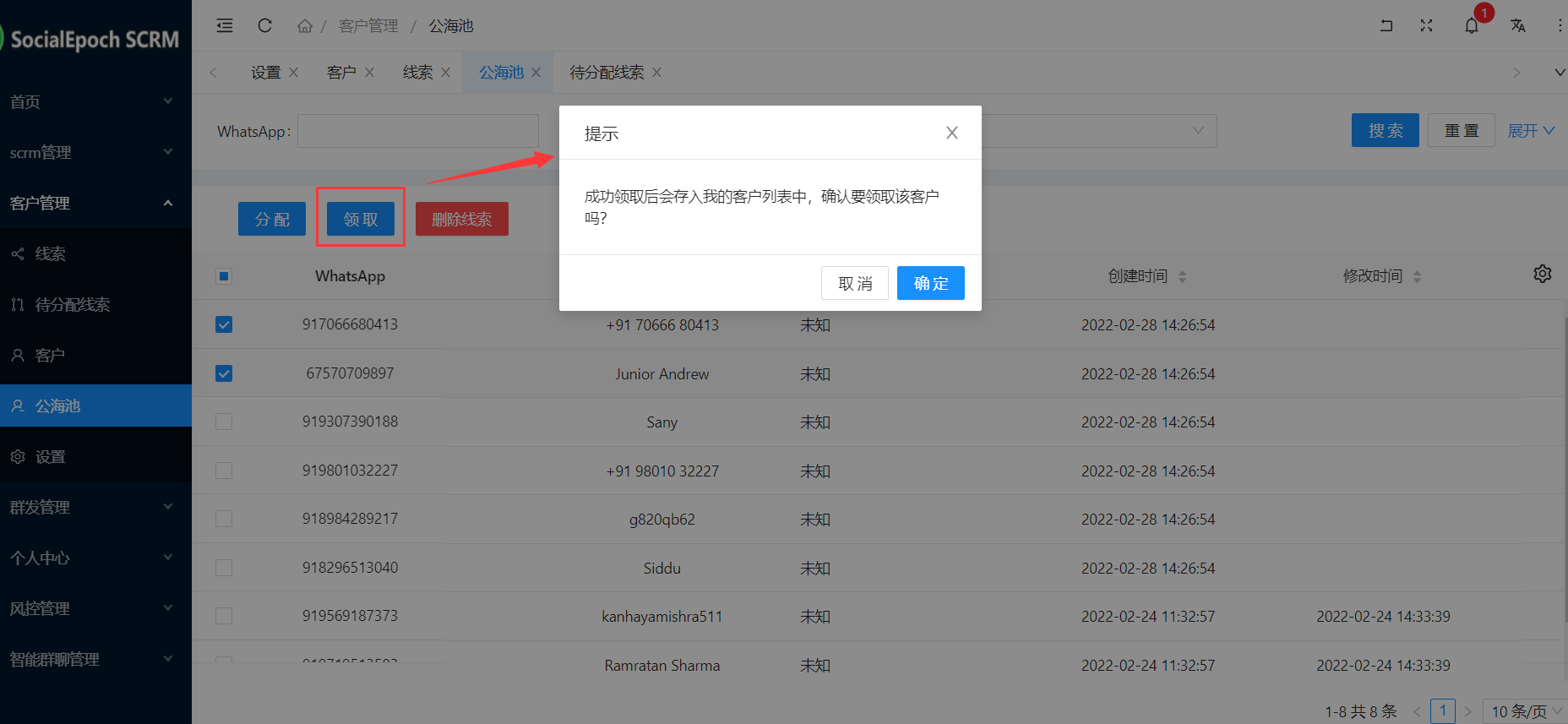Expand search filters with 展开
Viewport: 1568px width, 724px height.
[1531, 131]
